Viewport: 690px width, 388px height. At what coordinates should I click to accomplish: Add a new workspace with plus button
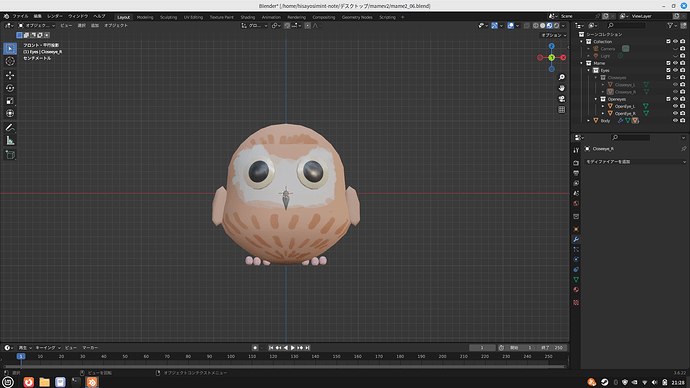click(x=402, y=17)
